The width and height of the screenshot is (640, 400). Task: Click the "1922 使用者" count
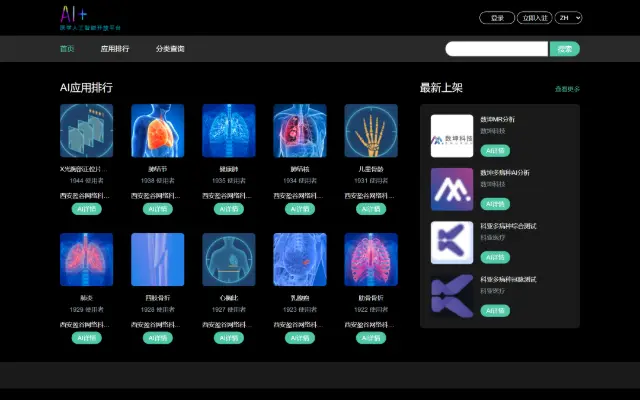[x=371, y=309]
